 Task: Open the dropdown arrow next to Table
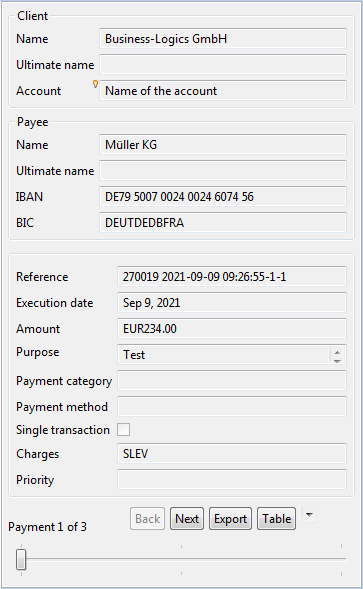tap(309, 515)
